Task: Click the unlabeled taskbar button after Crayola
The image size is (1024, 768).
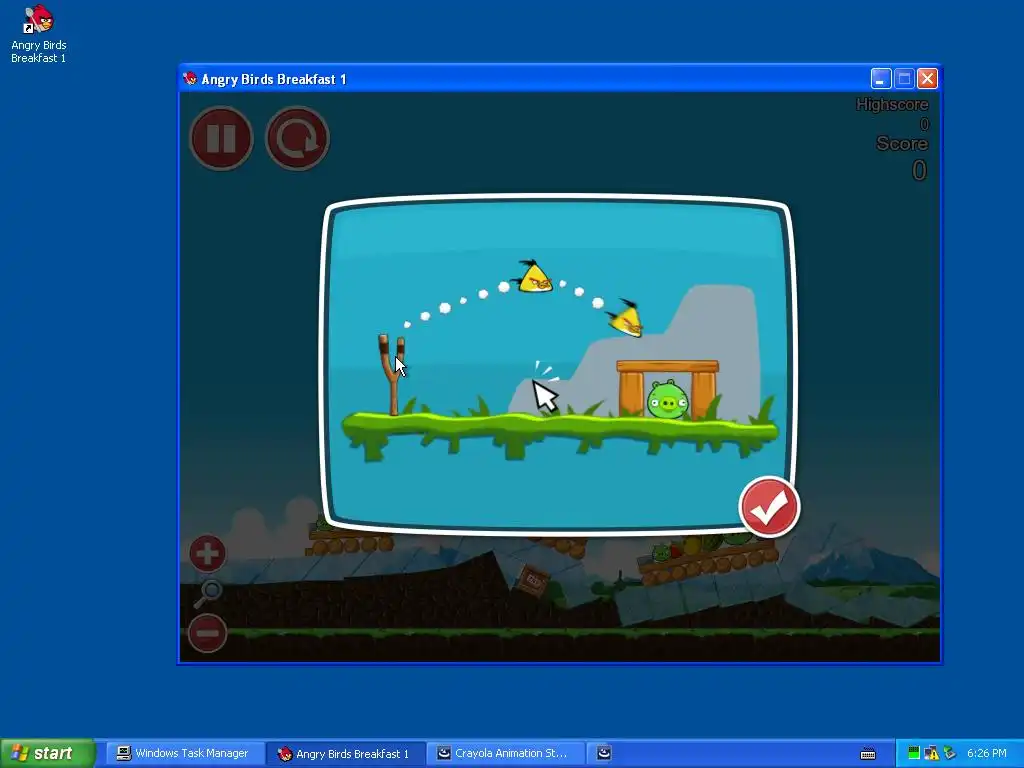Action: click(604, 753)
